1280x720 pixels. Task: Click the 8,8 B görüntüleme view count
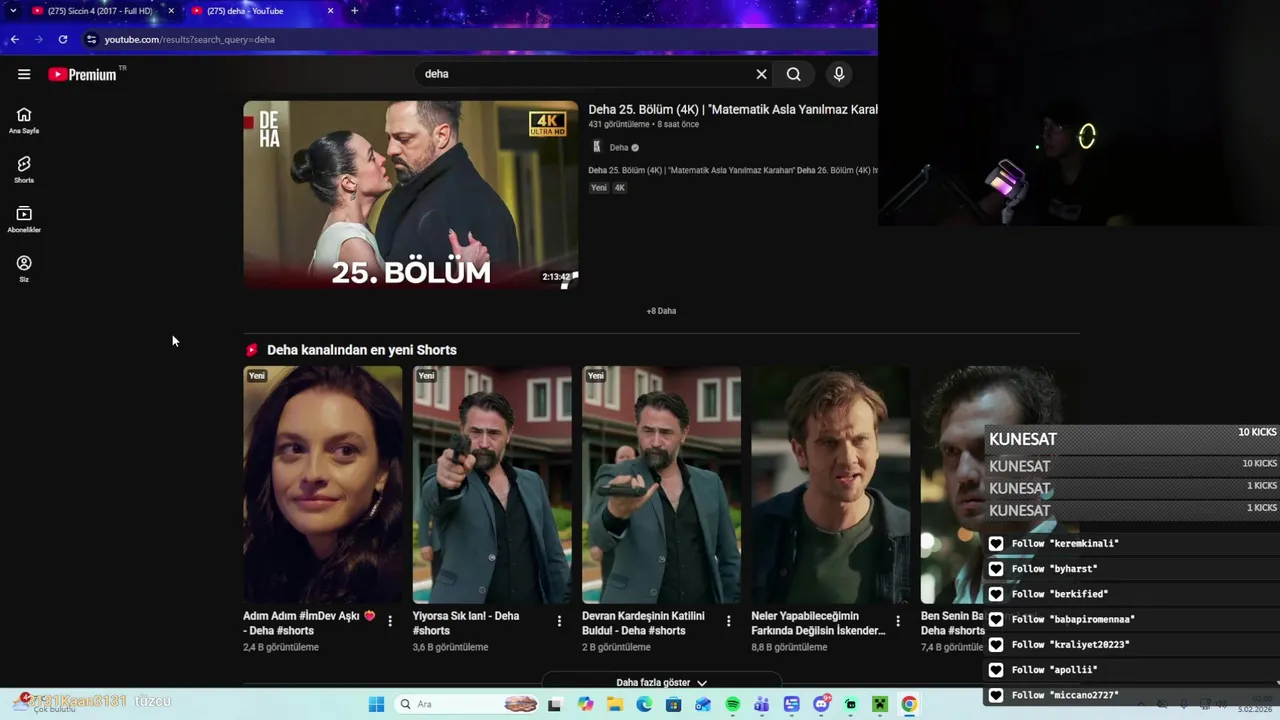tap(789, 647)
